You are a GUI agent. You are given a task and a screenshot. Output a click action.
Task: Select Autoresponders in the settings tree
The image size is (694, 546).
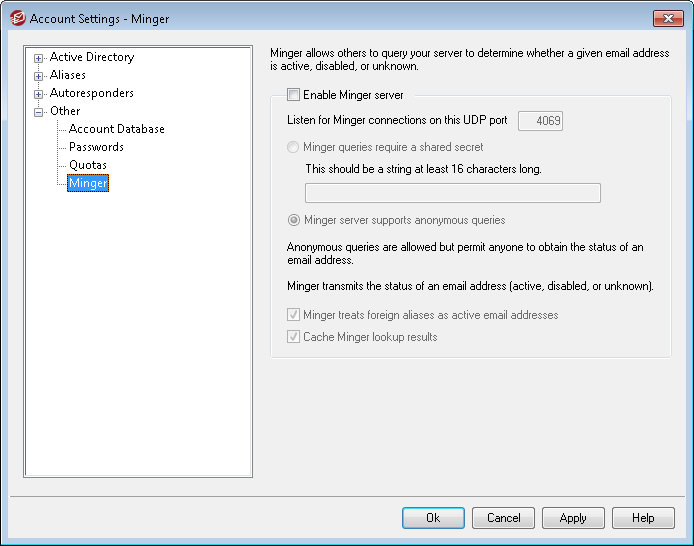tap(91, 94)
